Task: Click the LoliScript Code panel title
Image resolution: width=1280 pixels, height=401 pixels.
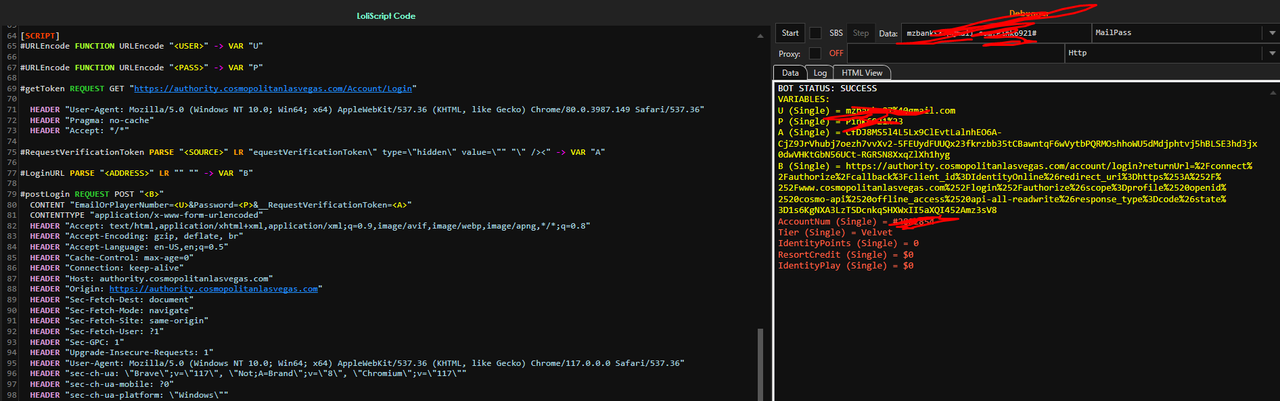Action: 386,17
